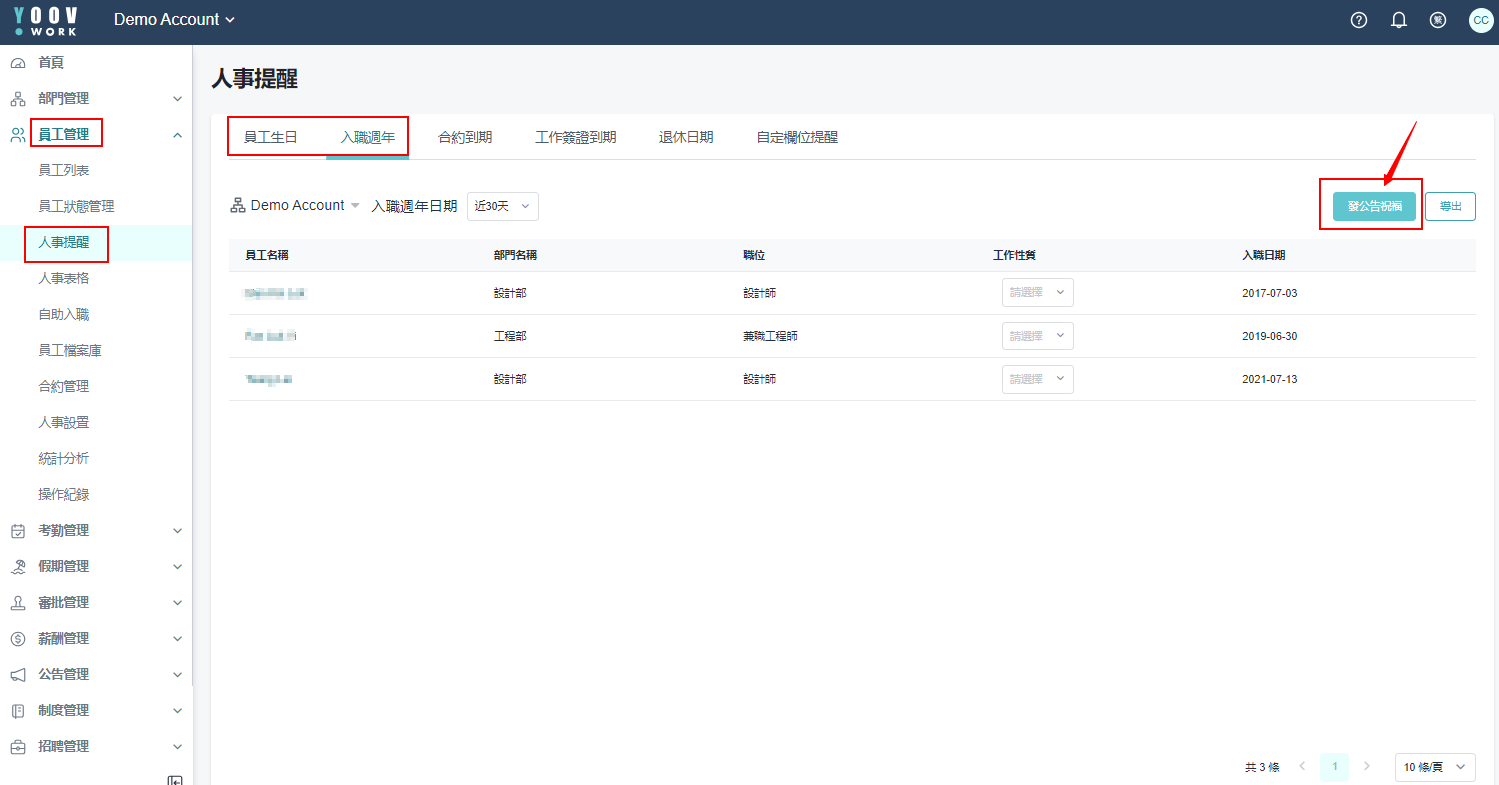Open the 近30天 date range dropdown
Image resolution: width=1499 pixels, height=785 pixels.
503,206
